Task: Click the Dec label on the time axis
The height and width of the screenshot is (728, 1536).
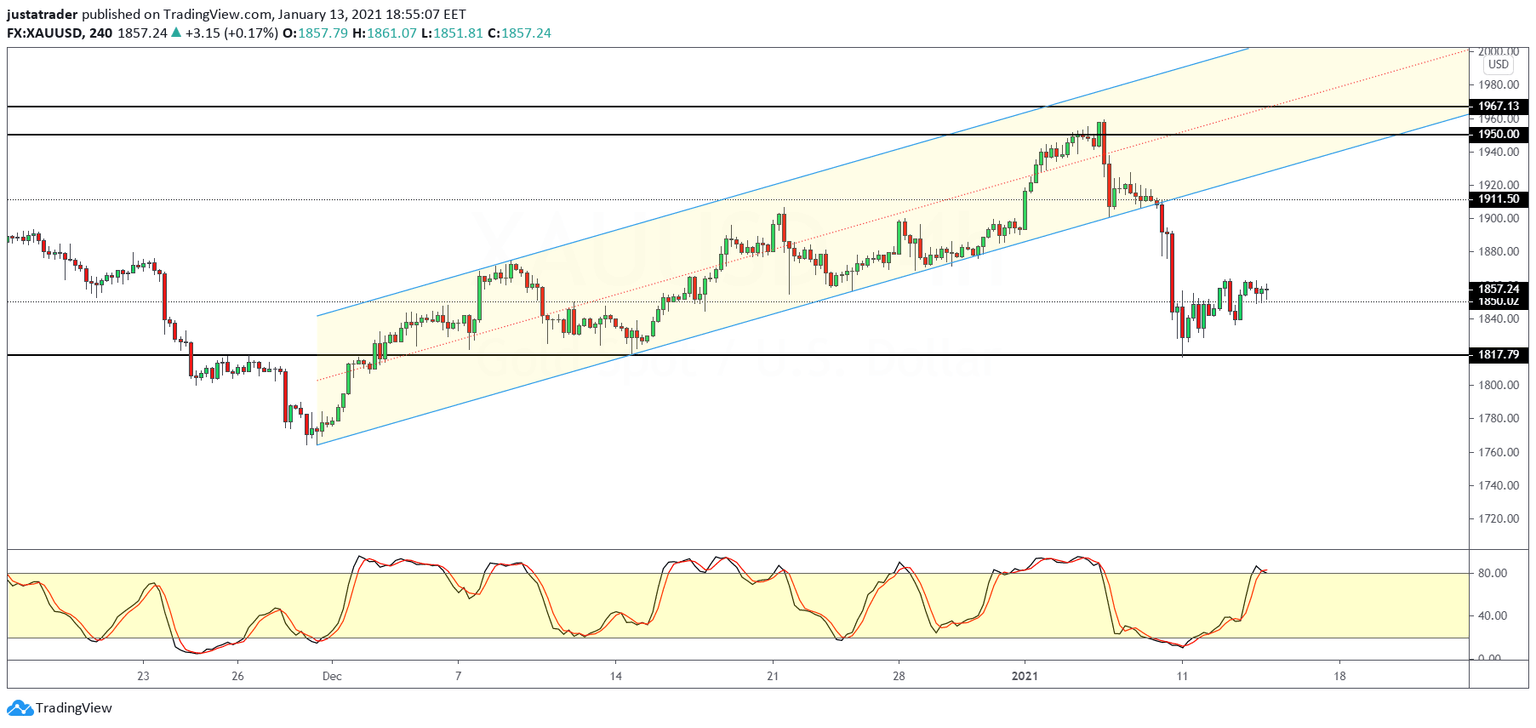Action: tap(331, 676)
